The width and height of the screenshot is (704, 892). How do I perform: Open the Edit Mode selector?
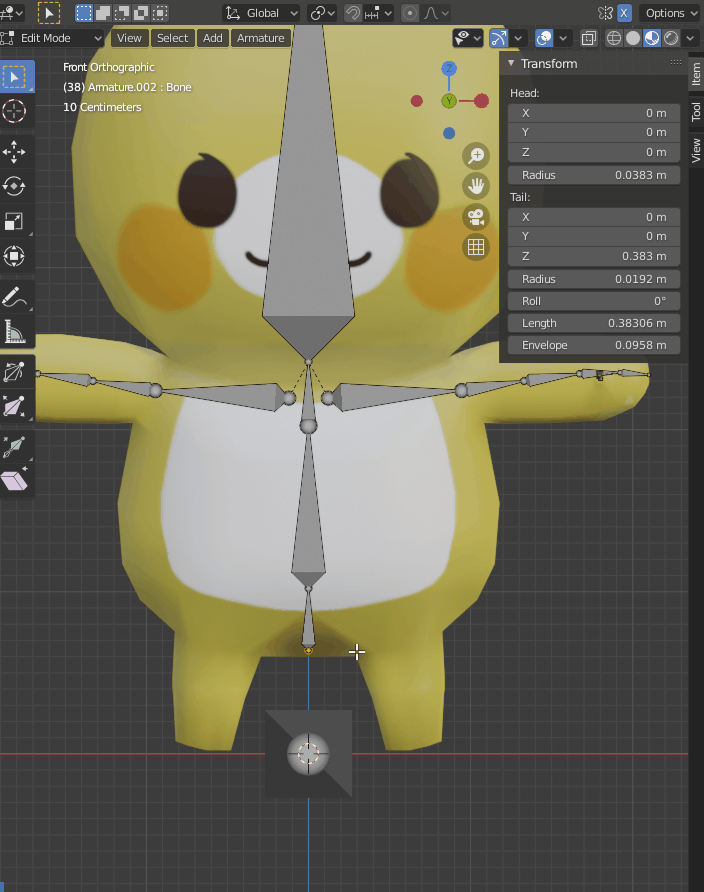point(52,38)
